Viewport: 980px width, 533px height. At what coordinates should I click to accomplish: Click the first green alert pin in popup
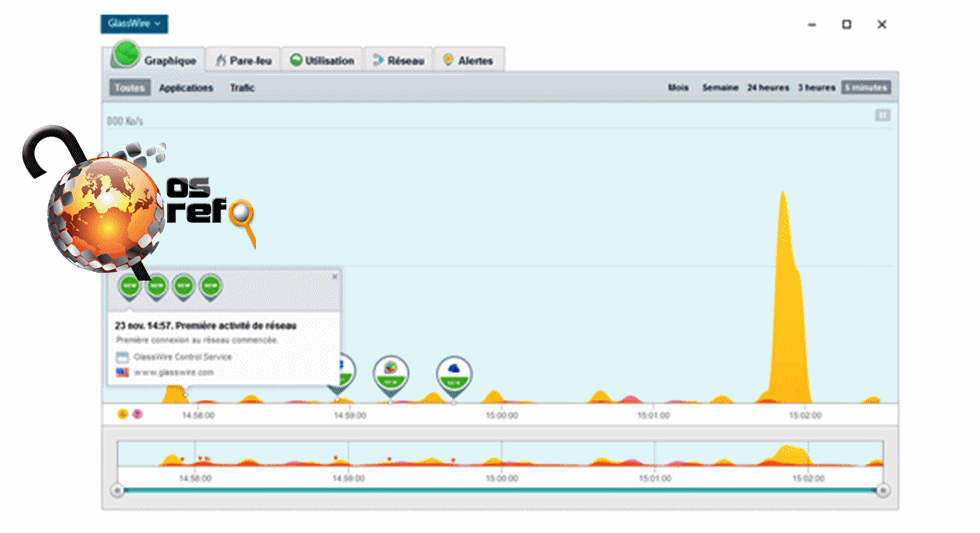pos(129,287)
